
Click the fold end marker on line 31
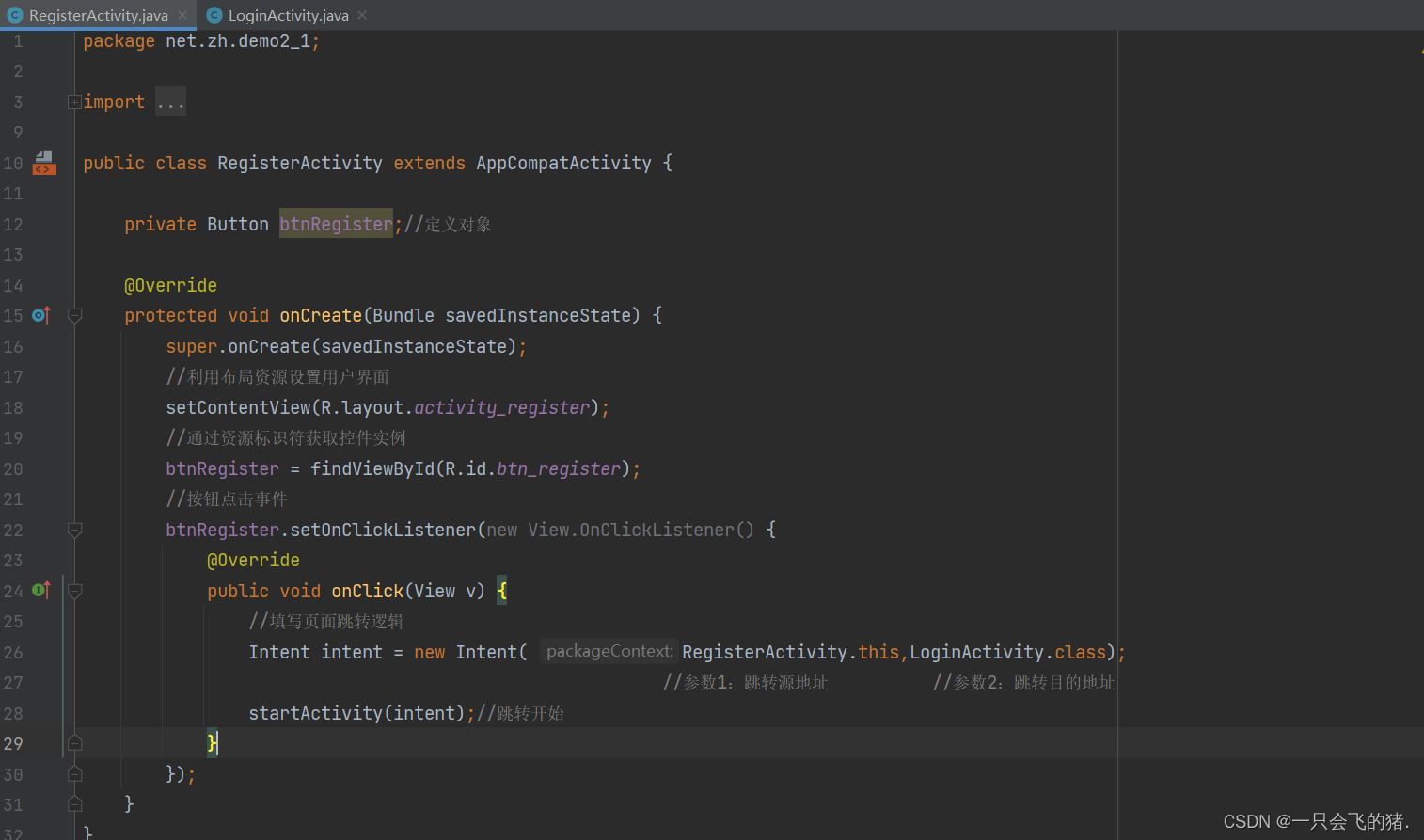75,804
